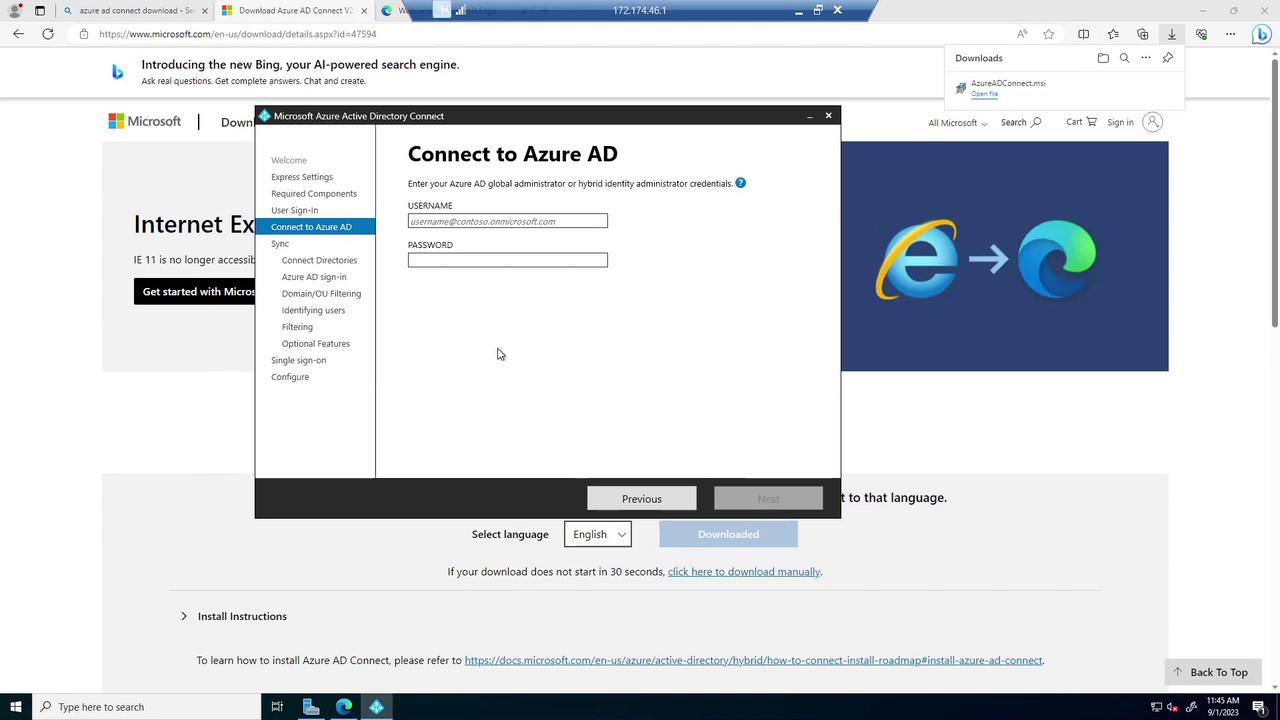Screen dimensions: 1280x720
Task: Click the Sync step in the sidebar
Action: [x=280, y=244]
